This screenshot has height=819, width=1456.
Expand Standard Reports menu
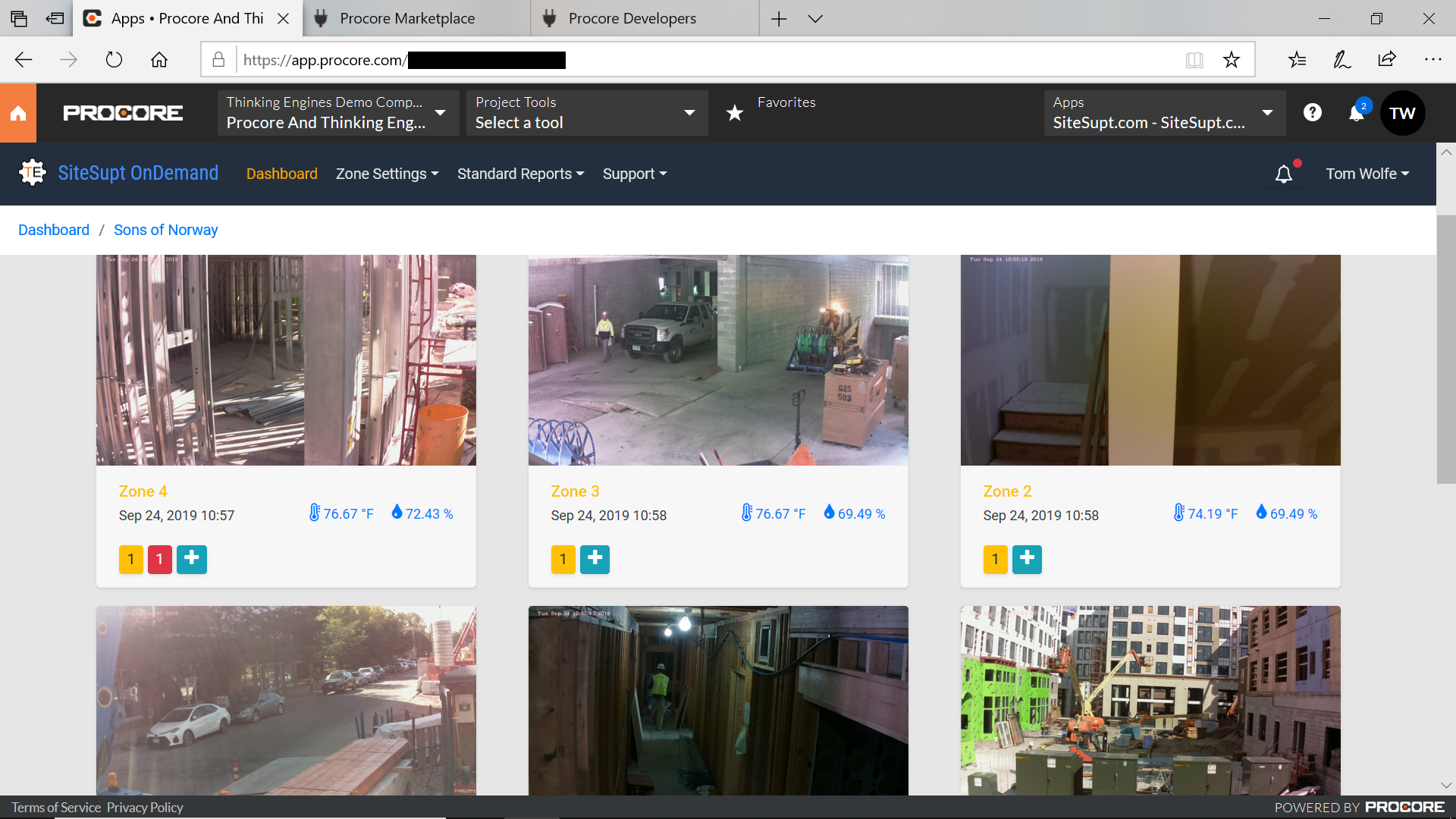coord(521,174)
